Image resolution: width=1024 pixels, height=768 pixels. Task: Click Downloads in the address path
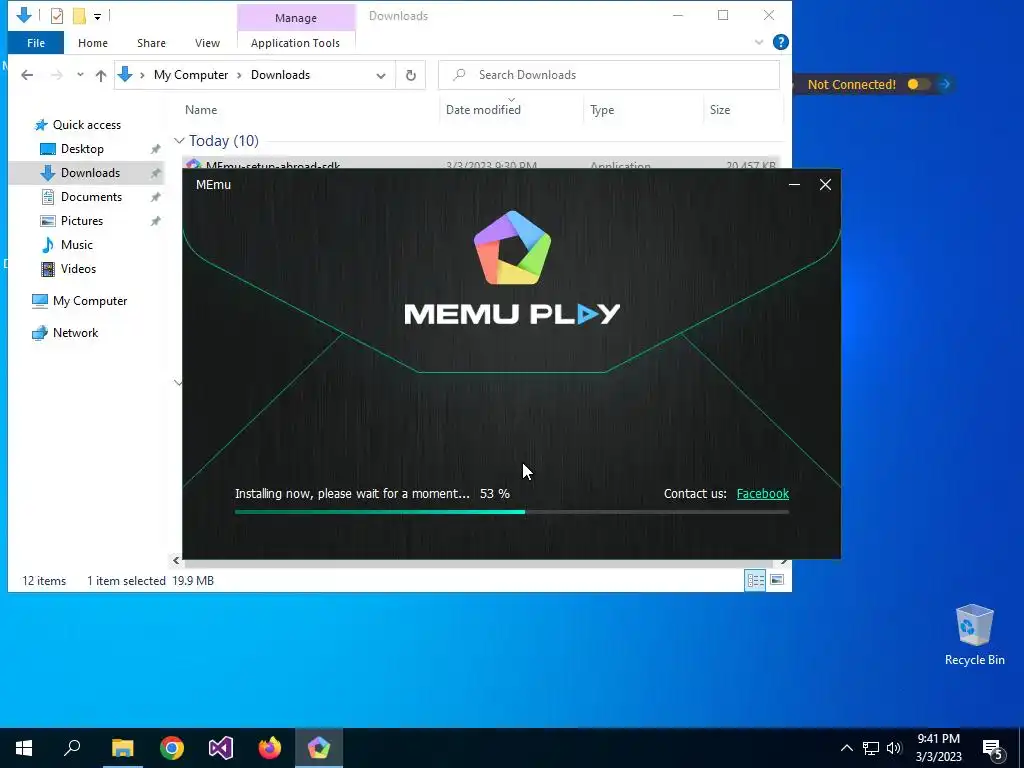click(280, 75)
